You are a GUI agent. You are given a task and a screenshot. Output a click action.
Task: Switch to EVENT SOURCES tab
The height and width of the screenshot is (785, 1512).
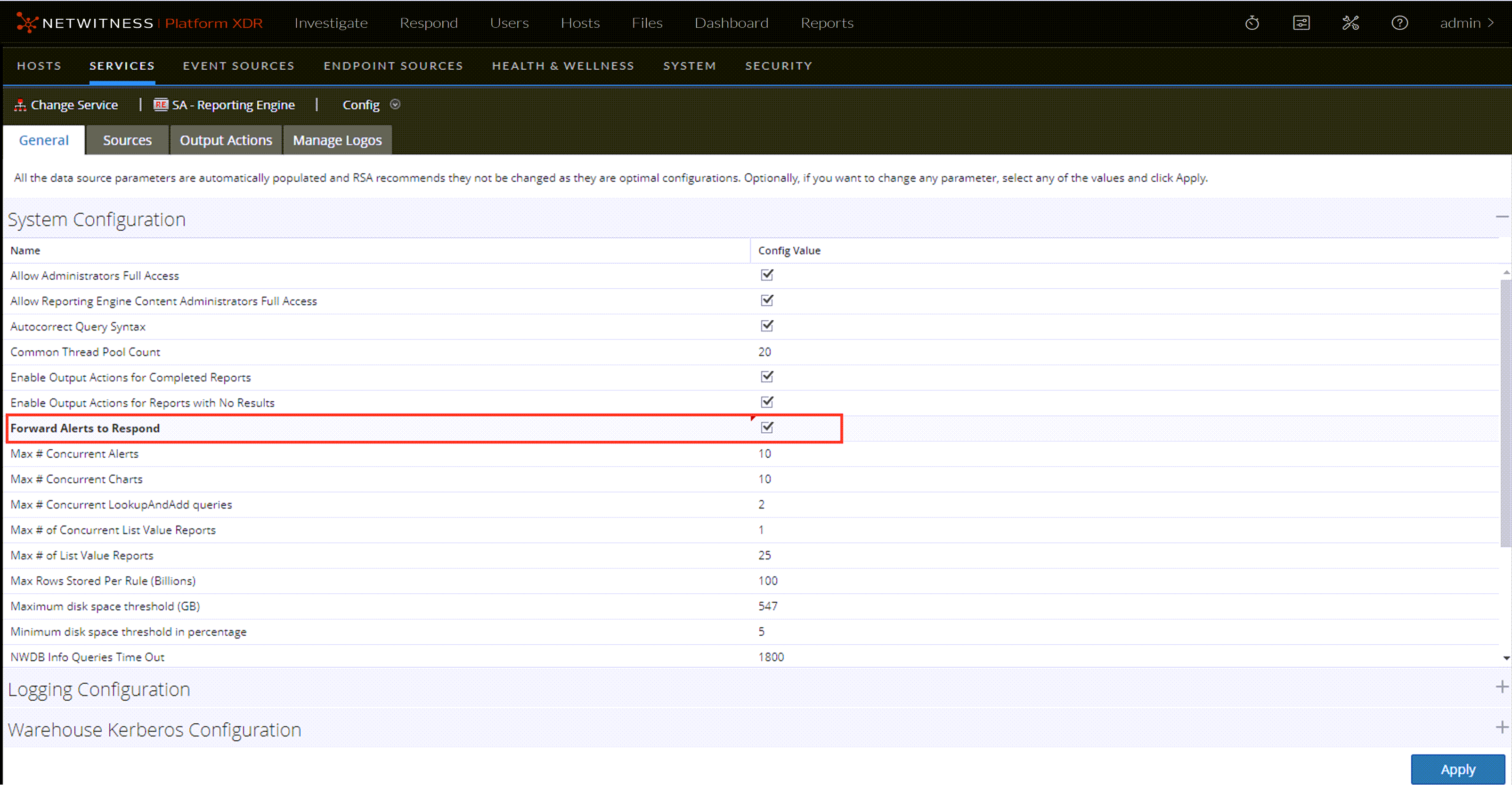click(238, 66)
